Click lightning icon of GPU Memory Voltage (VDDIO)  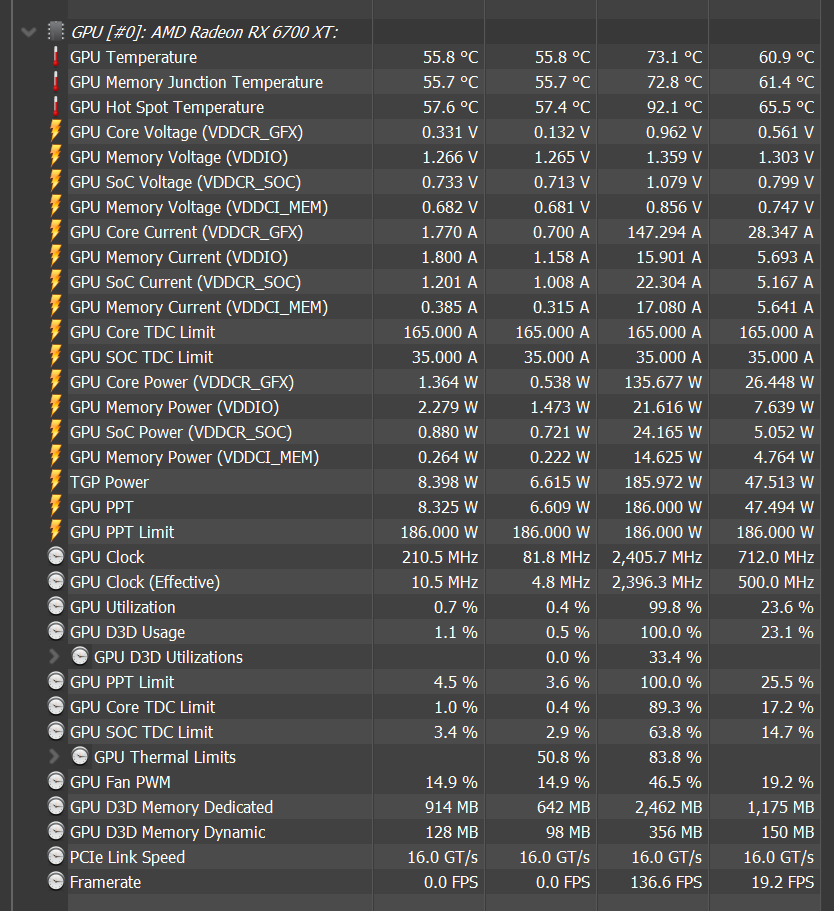(x=56, y=157)
